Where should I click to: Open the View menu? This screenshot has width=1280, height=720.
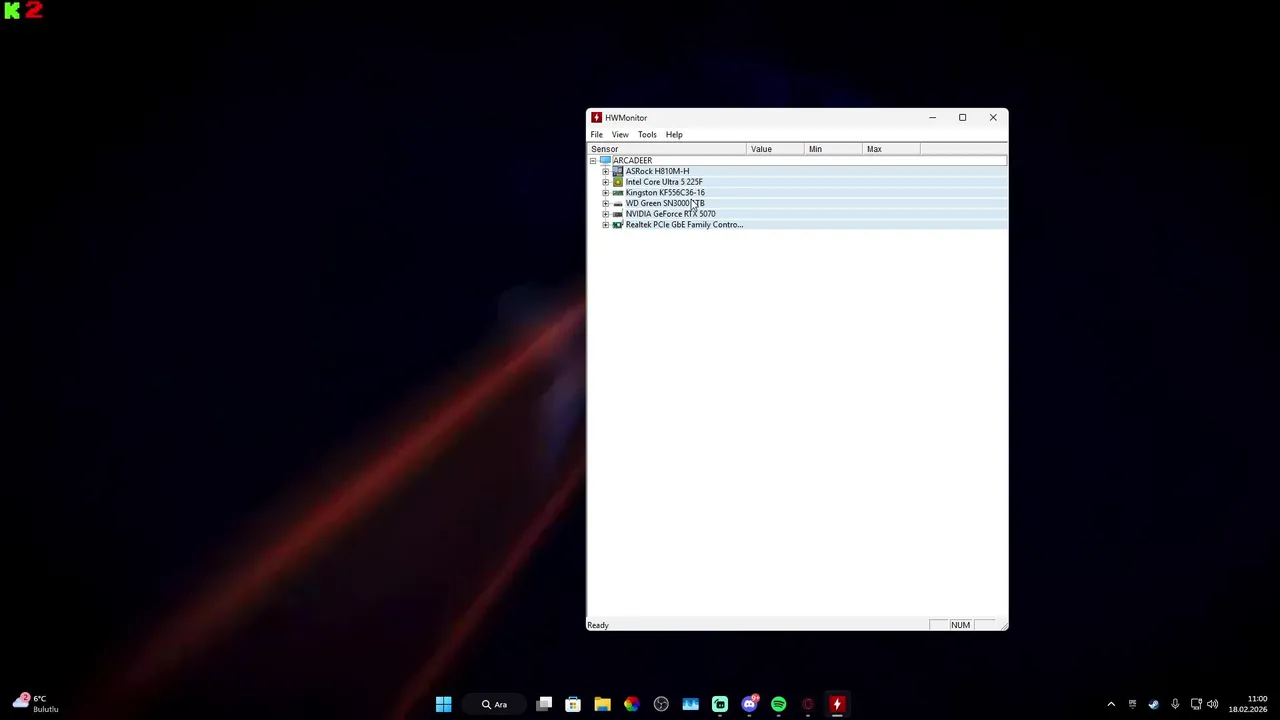[x=620, y=134]
